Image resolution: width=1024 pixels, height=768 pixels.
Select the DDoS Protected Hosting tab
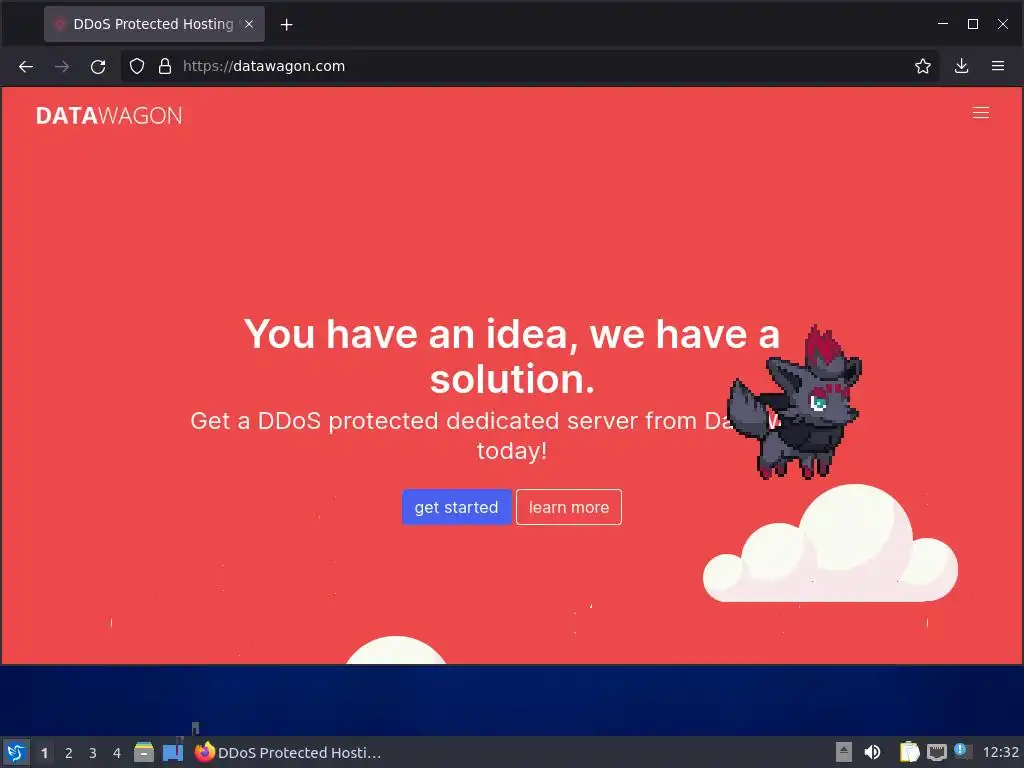pyautogui.click(x=154, y=24)
